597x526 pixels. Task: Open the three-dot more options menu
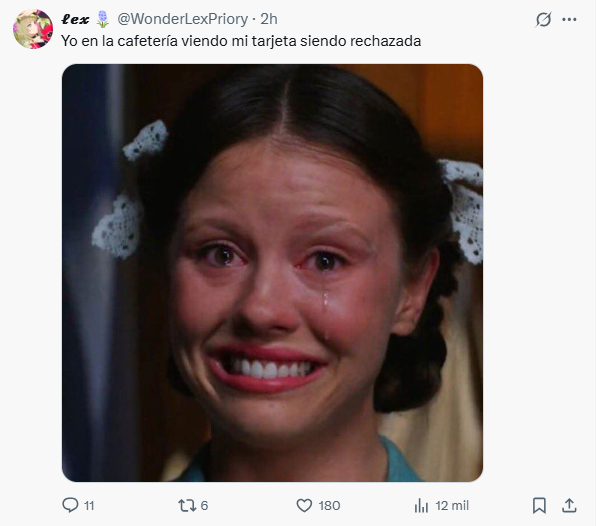click(569, 19)
